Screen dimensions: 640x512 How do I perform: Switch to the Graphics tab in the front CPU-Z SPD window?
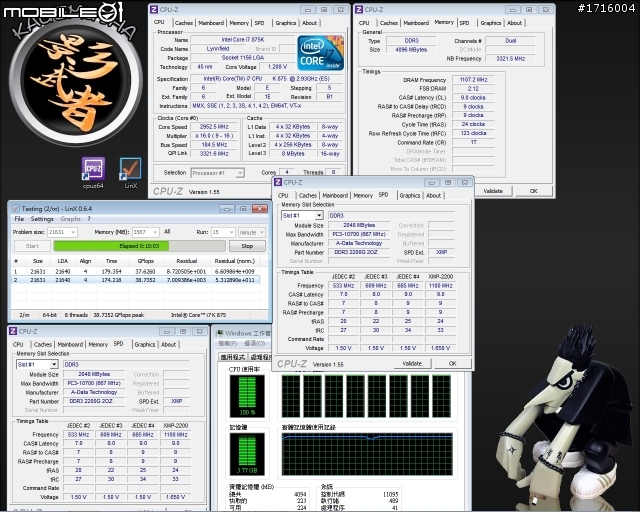[x=410, y=196]
